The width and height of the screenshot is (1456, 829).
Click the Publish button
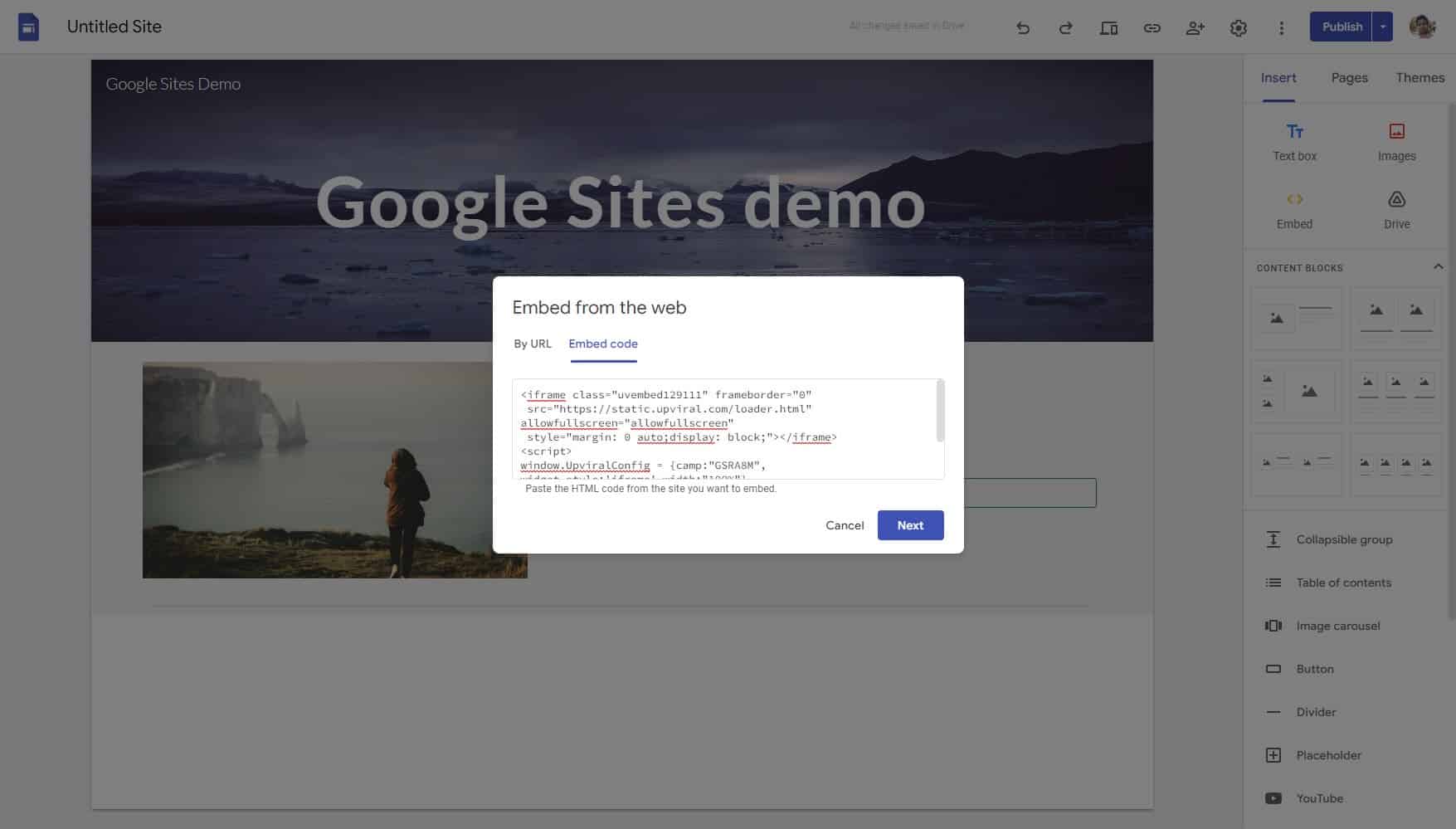[1342, 27]
